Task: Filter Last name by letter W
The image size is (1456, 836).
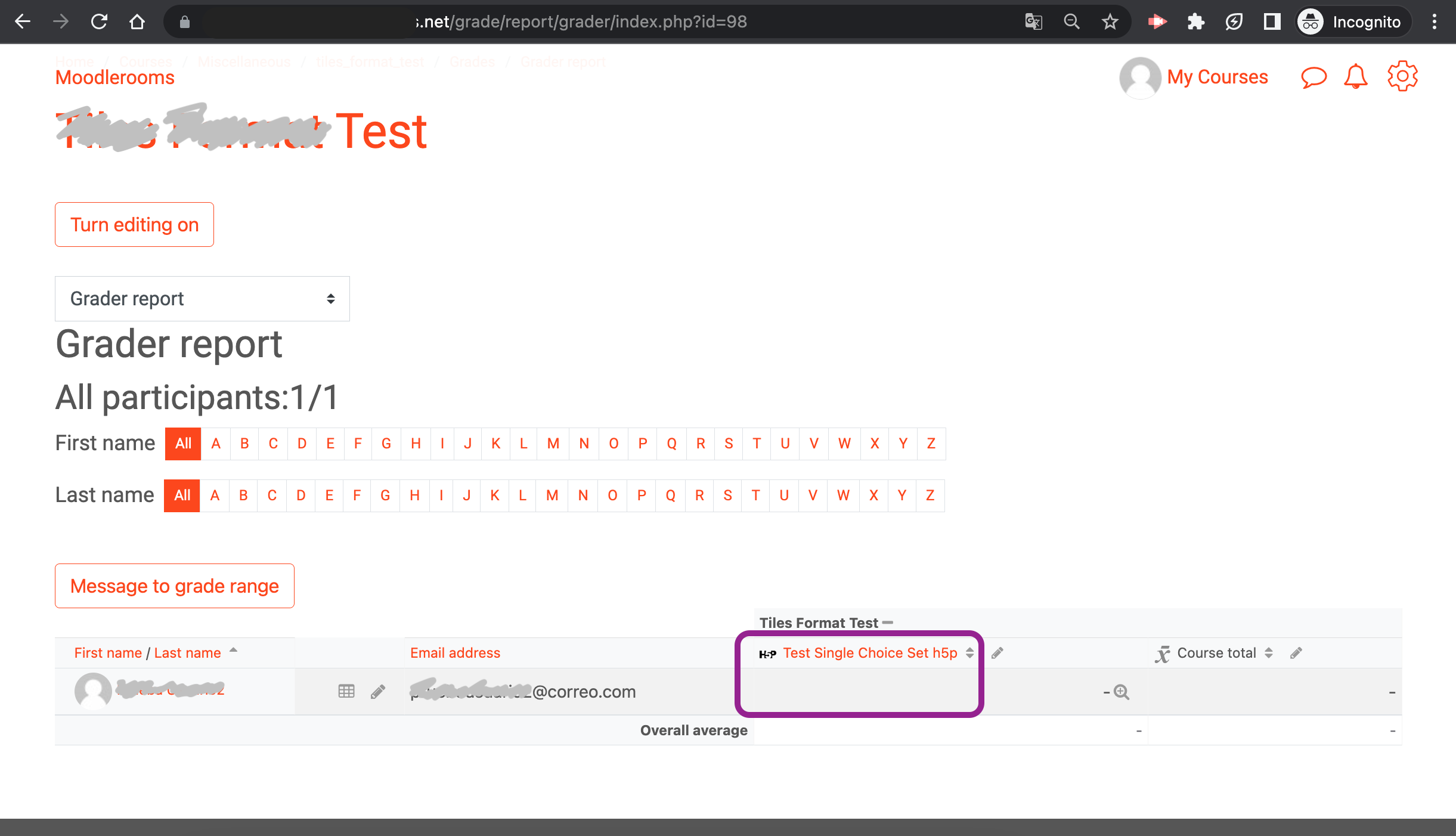Action: tap(843, 496)
